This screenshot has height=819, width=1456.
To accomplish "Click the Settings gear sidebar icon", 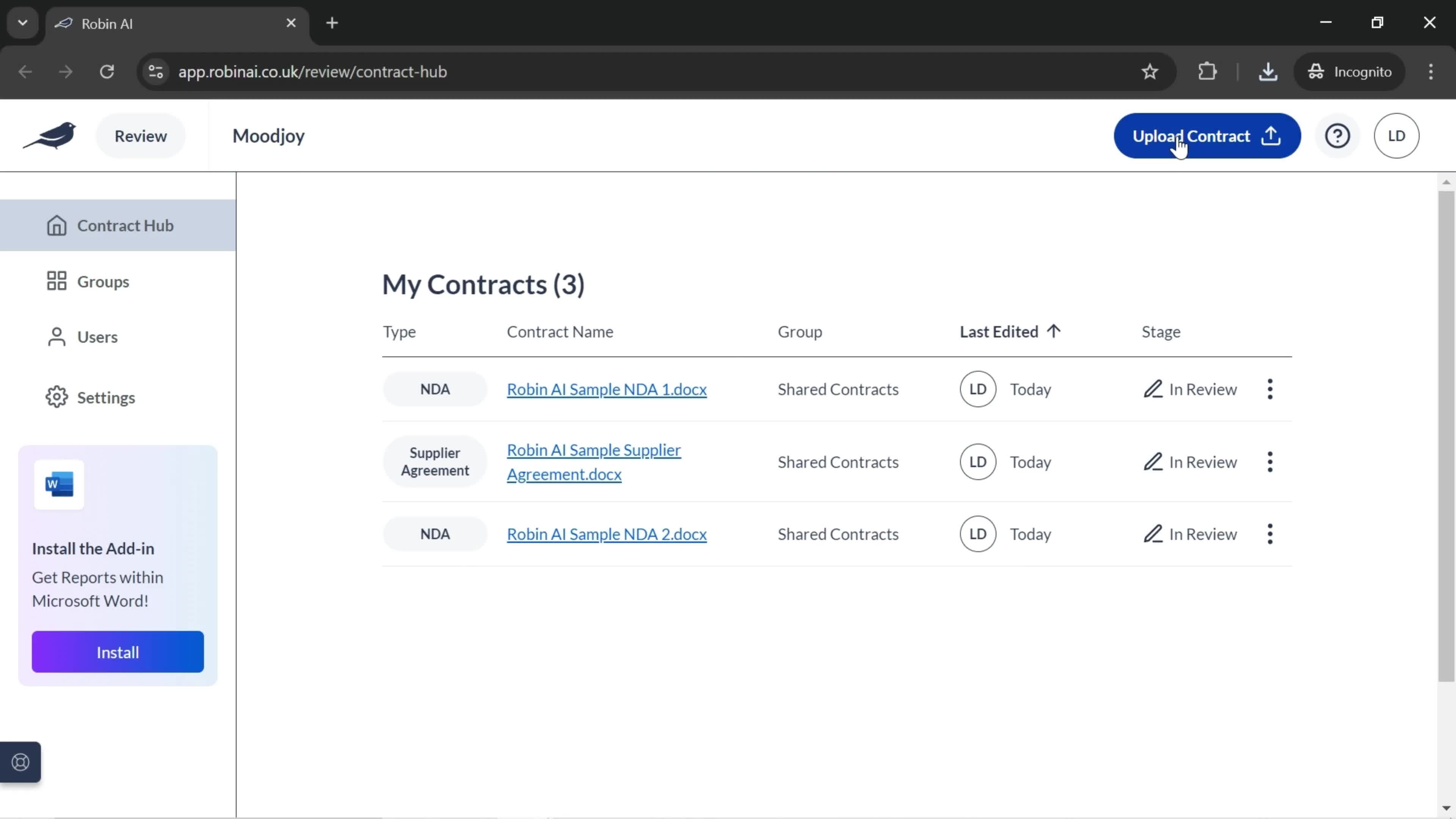I will tap(56, 397).
